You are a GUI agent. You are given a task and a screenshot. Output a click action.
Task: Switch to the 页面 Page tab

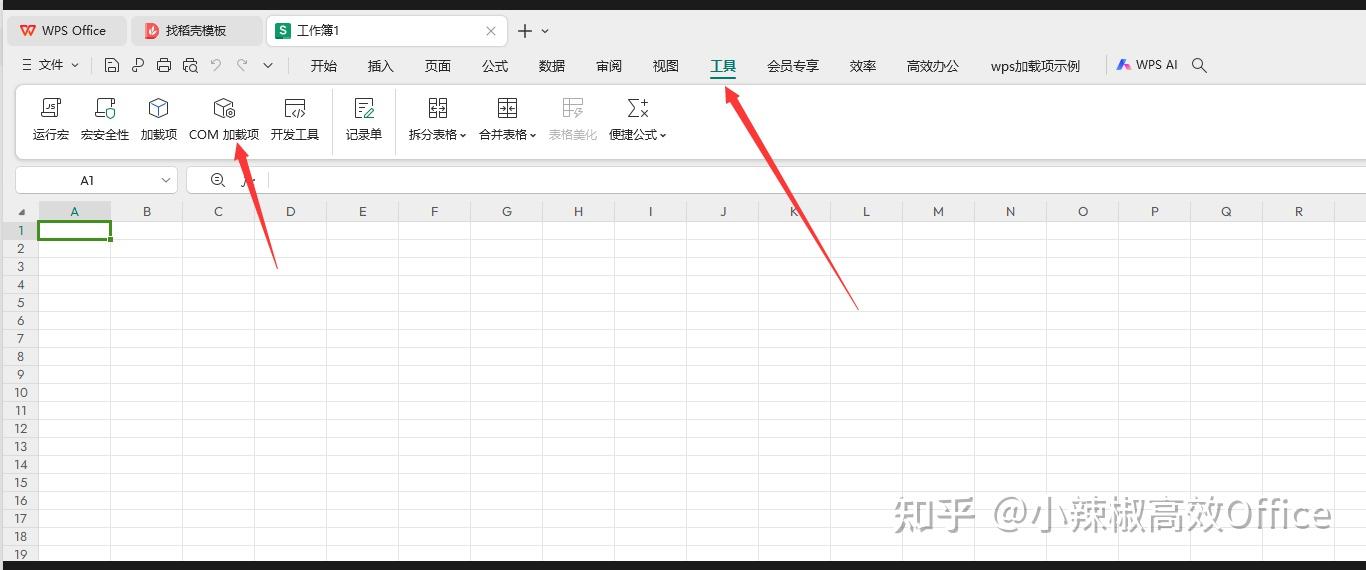pyautogui.click(x=437, y=66)
